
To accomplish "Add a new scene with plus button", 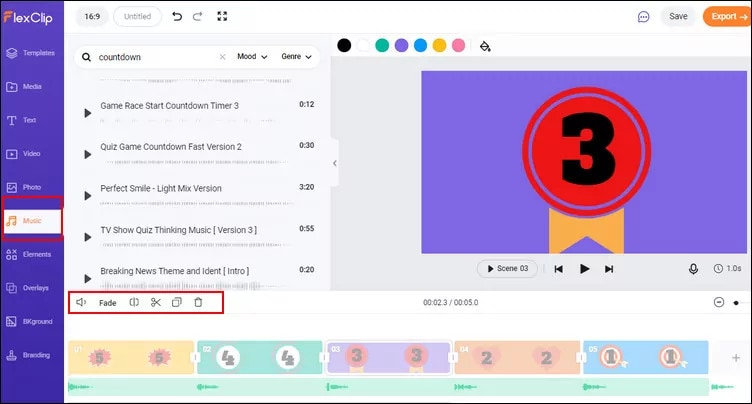I will coord(736,357).
